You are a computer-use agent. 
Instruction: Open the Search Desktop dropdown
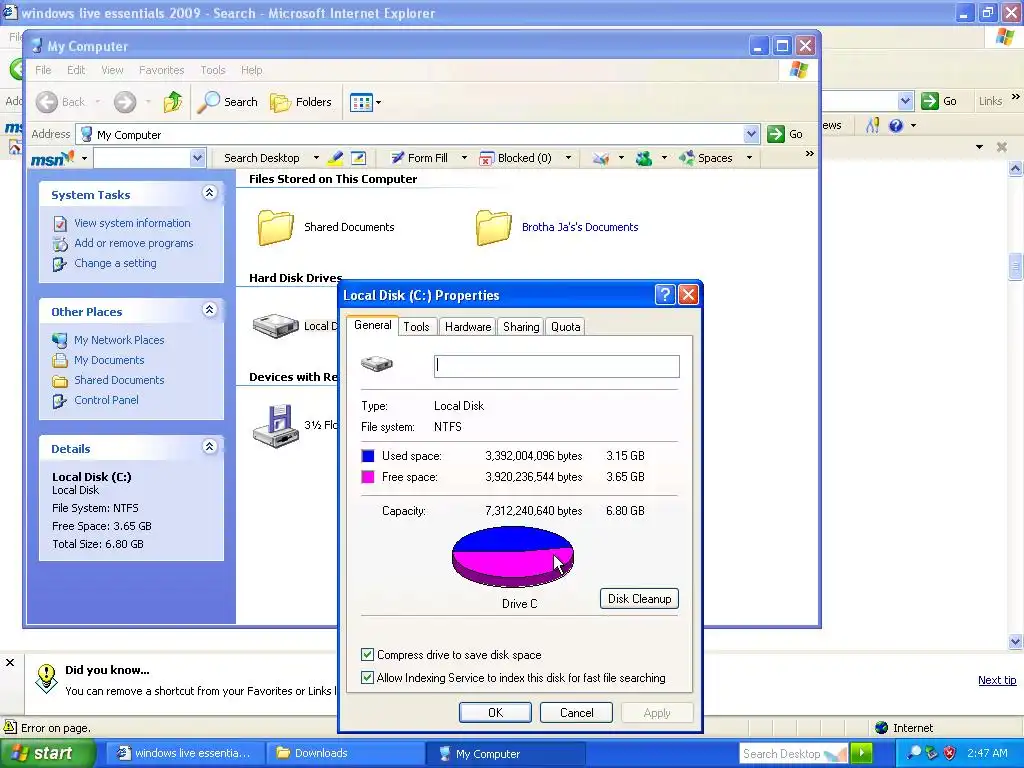click(x=316, y=158)
